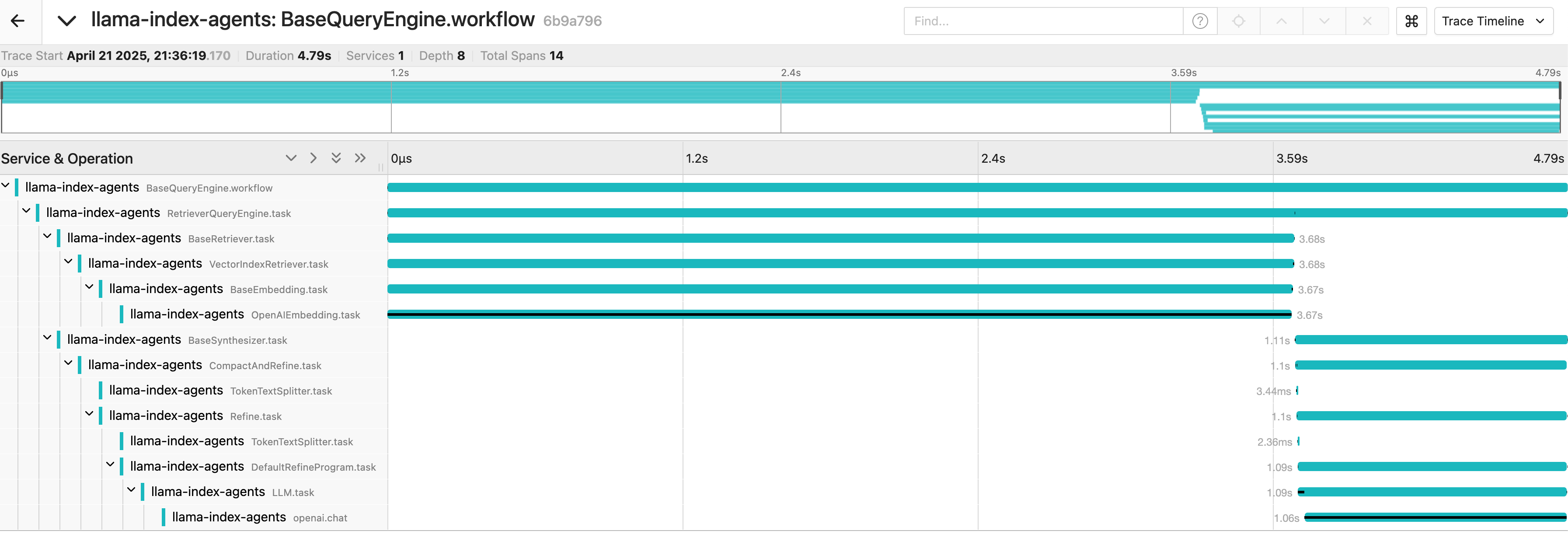Expand all spans double-chevron down icon

(x=336, y=158)
